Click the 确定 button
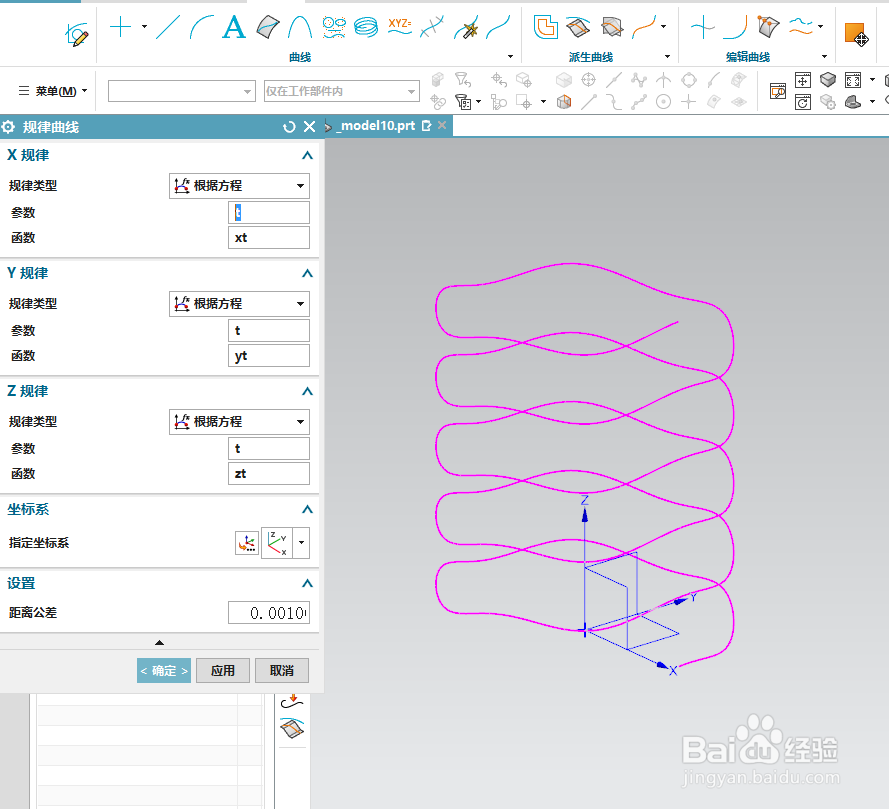The image size is (889, 809). pos(164,671)
